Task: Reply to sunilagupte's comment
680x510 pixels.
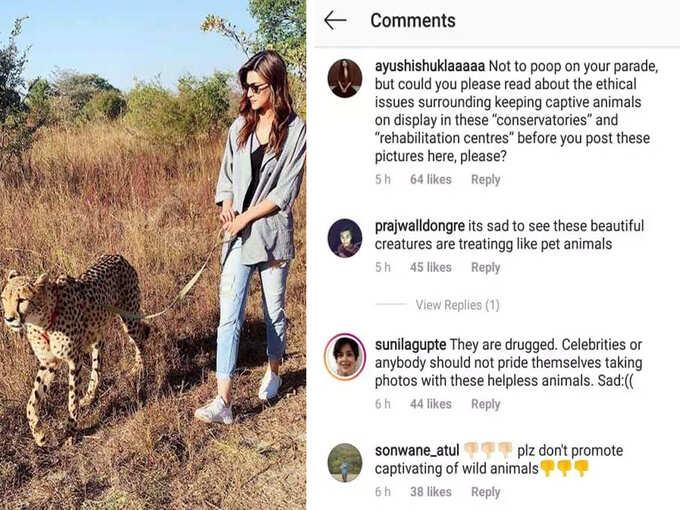Action: 486,404
